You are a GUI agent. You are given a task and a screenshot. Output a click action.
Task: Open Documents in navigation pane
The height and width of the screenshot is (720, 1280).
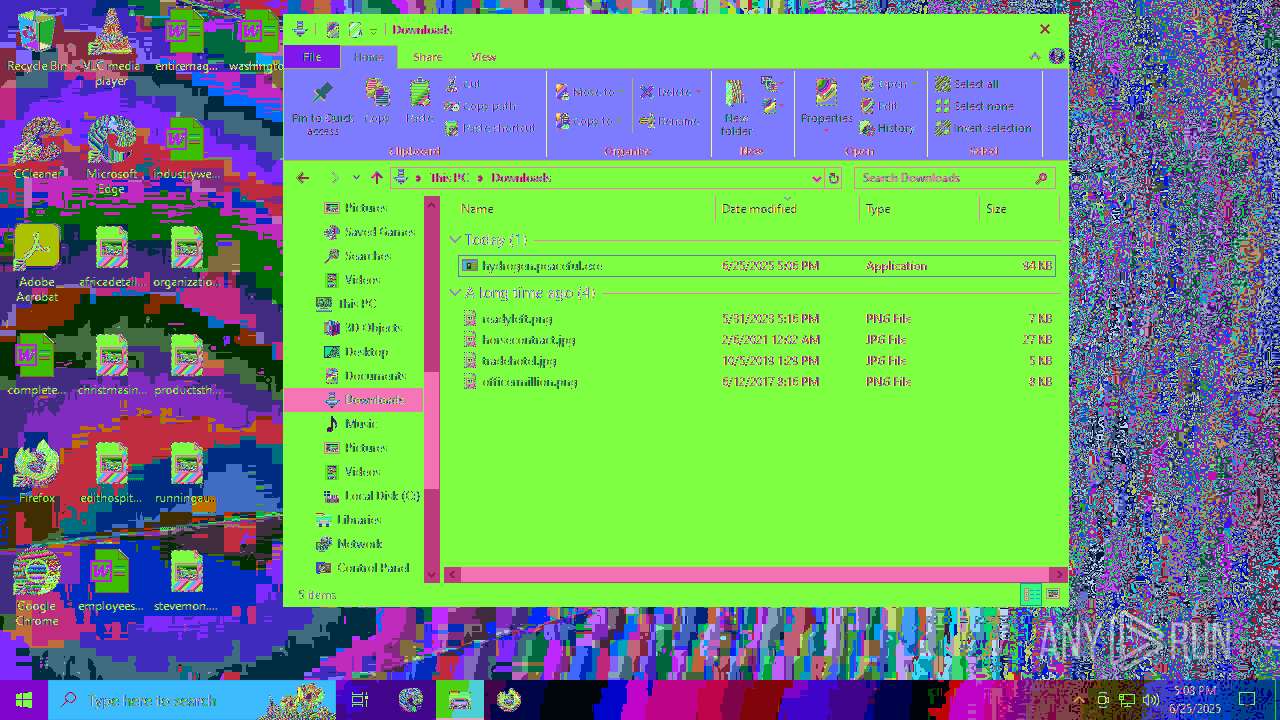click(365, 376)
